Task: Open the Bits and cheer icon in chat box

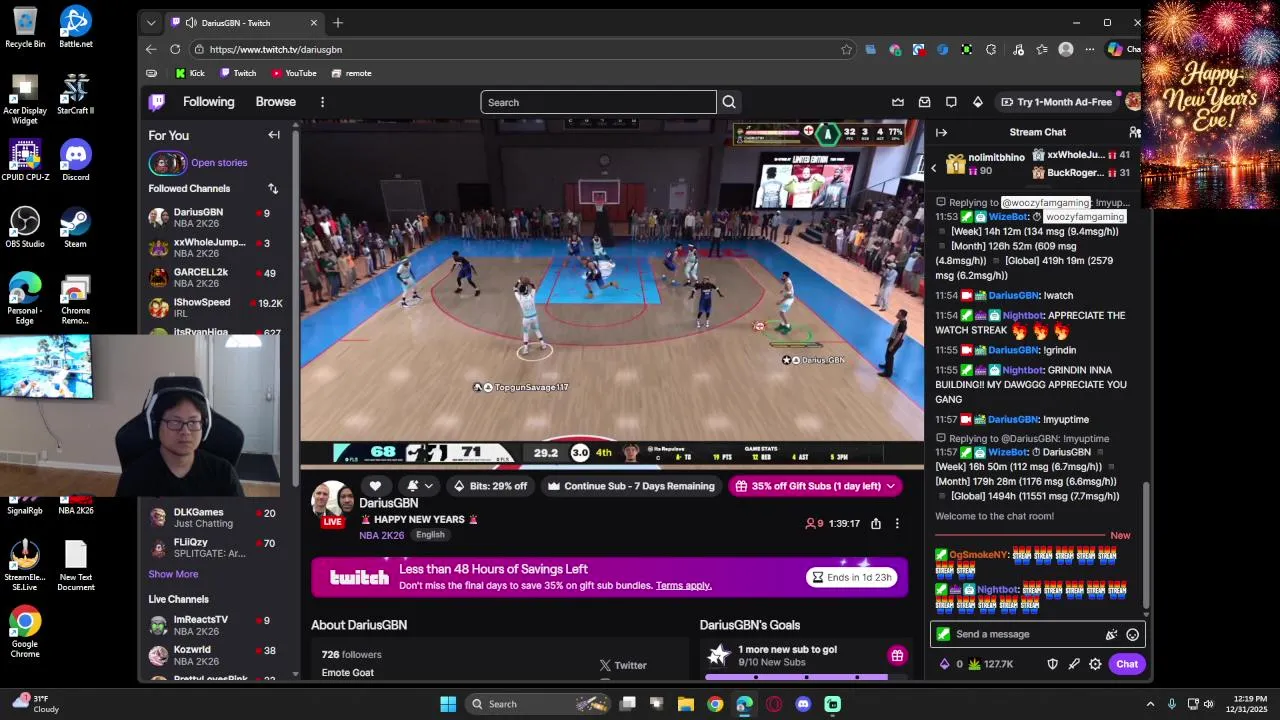Action: tap(1111, 634)
